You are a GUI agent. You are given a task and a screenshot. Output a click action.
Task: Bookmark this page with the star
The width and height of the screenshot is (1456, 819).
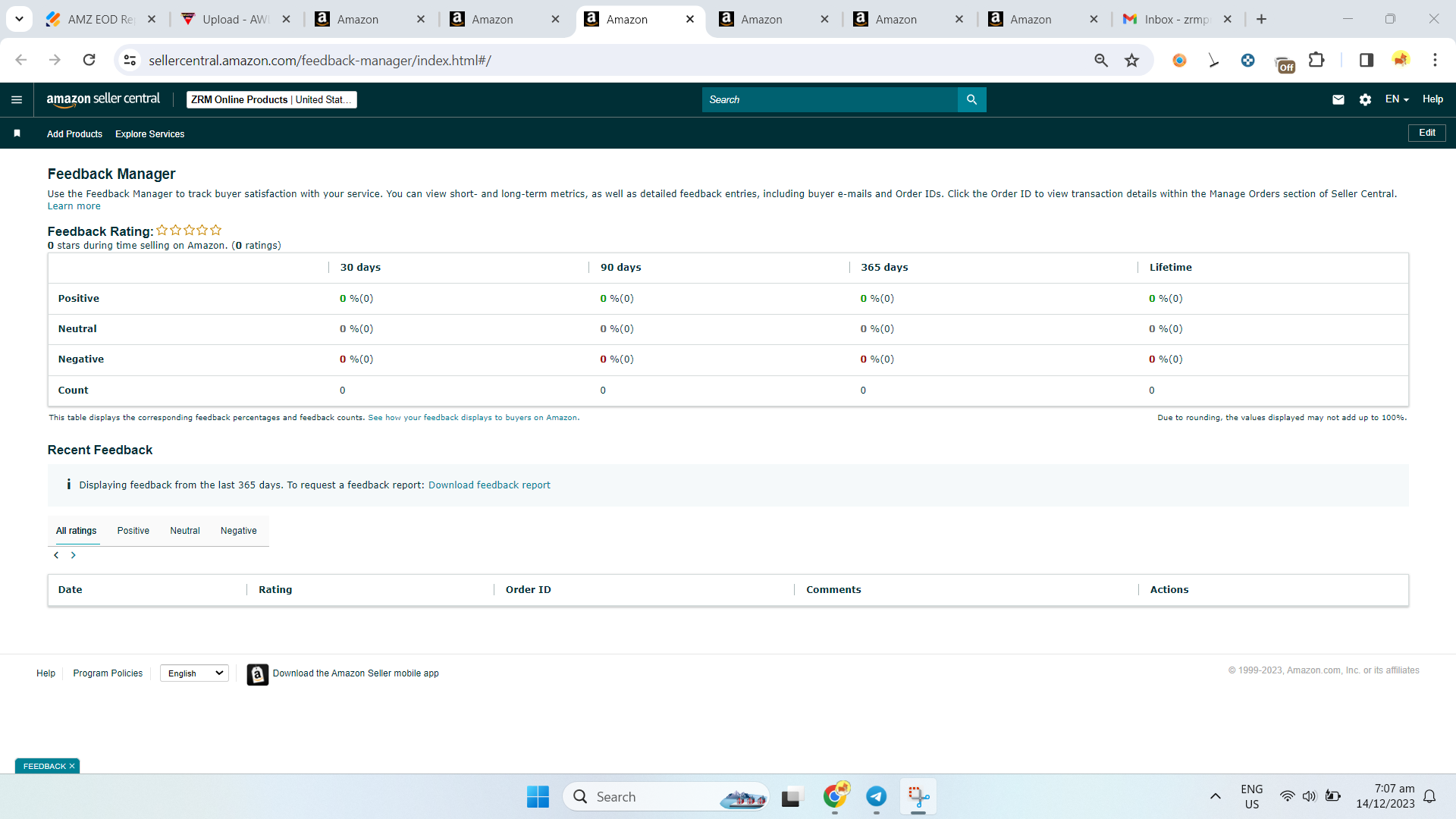pos(1131,60)
